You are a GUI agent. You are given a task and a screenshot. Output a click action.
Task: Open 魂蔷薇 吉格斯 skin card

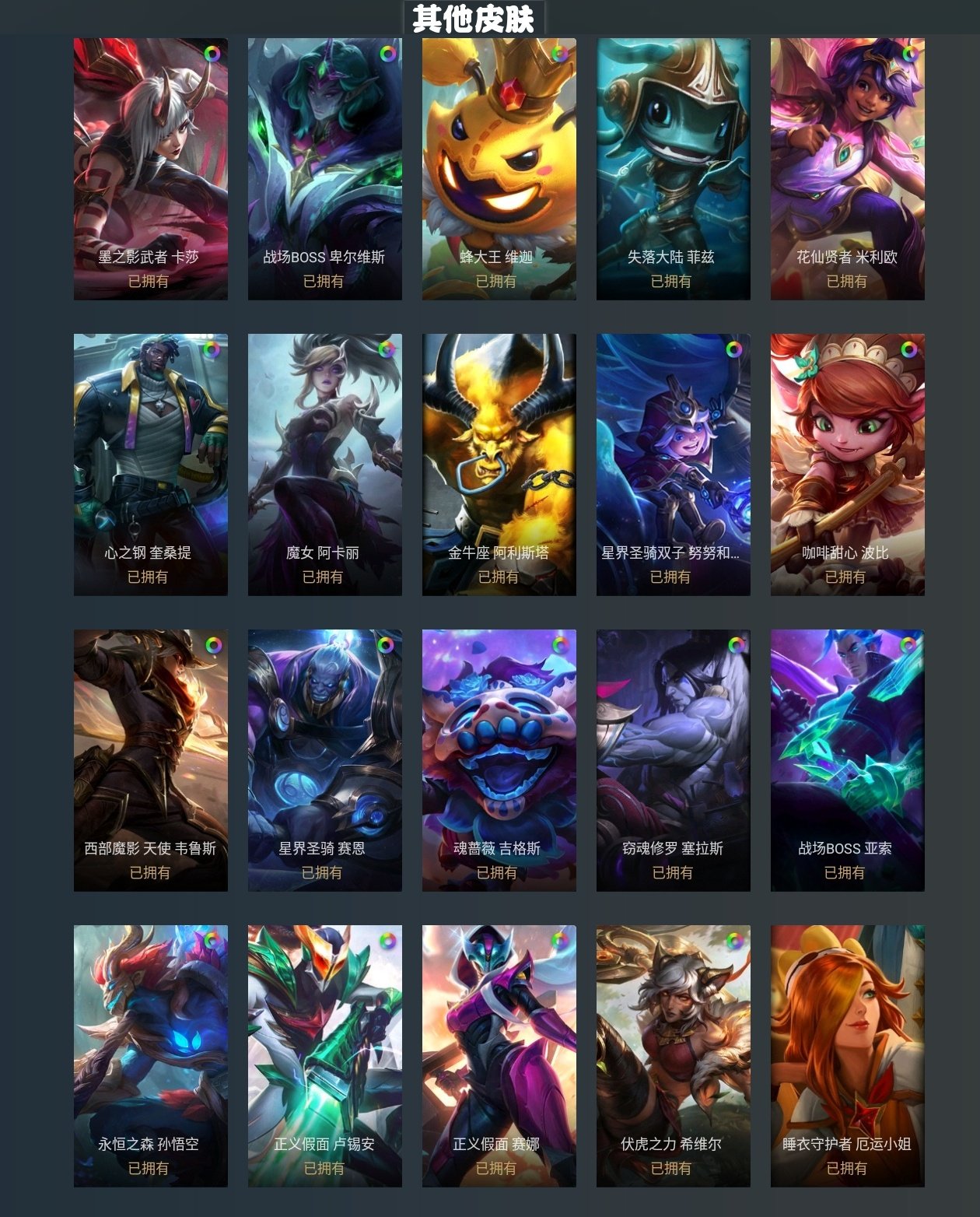pos(499,760)
